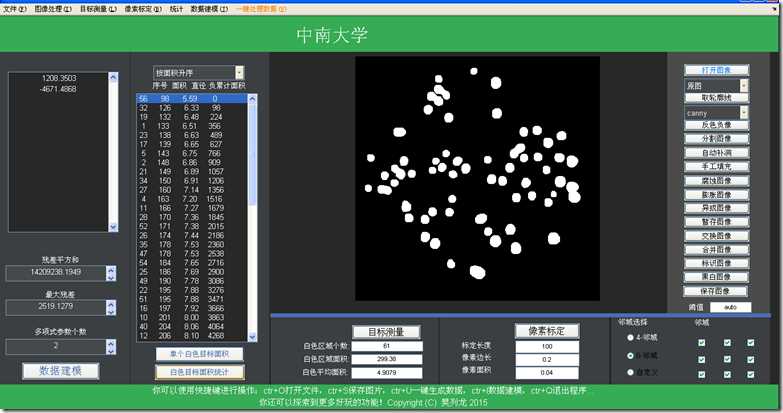Viewport: 783px width, 413px height.
Task: Click the 异或图像 button
Action: click(716, 208)
